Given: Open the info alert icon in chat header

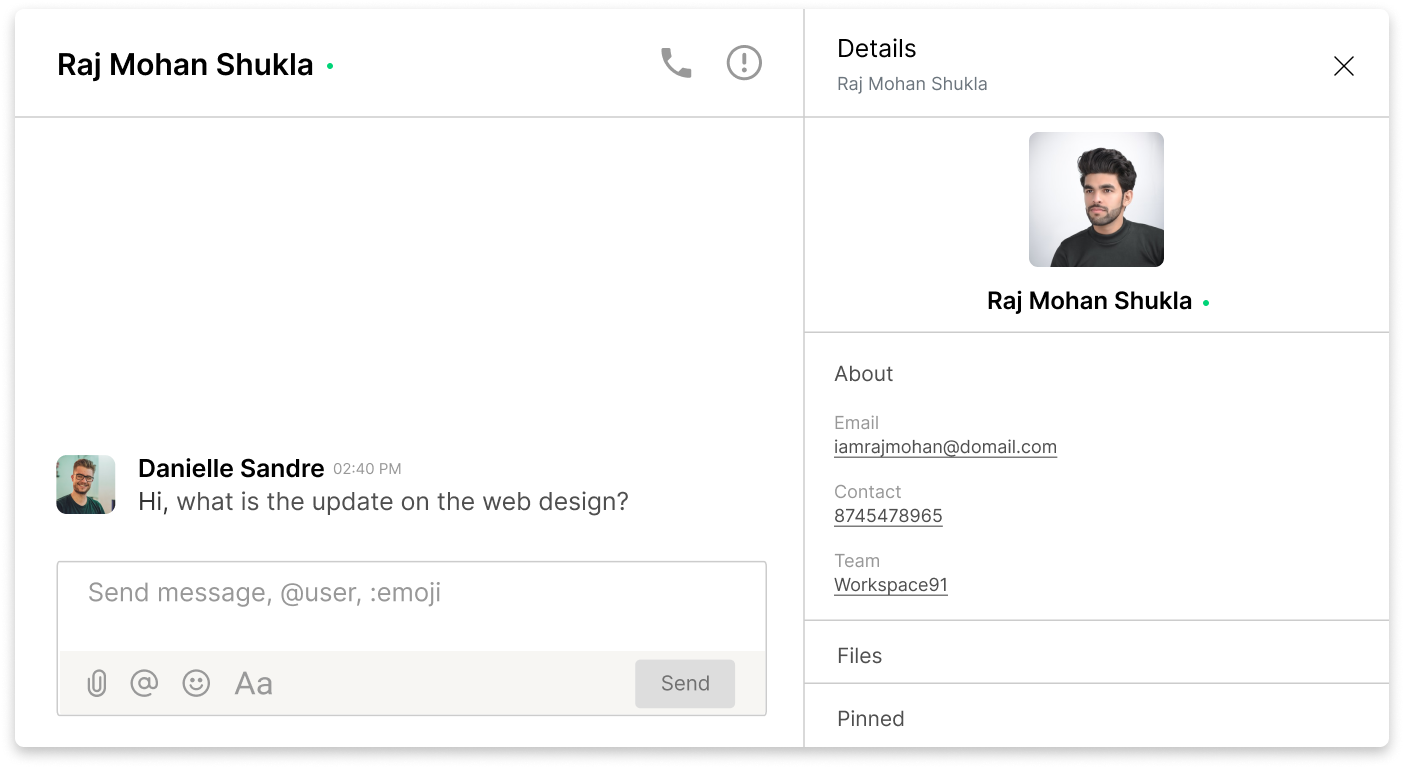Looking at the screenshot, I should (744, 63).
